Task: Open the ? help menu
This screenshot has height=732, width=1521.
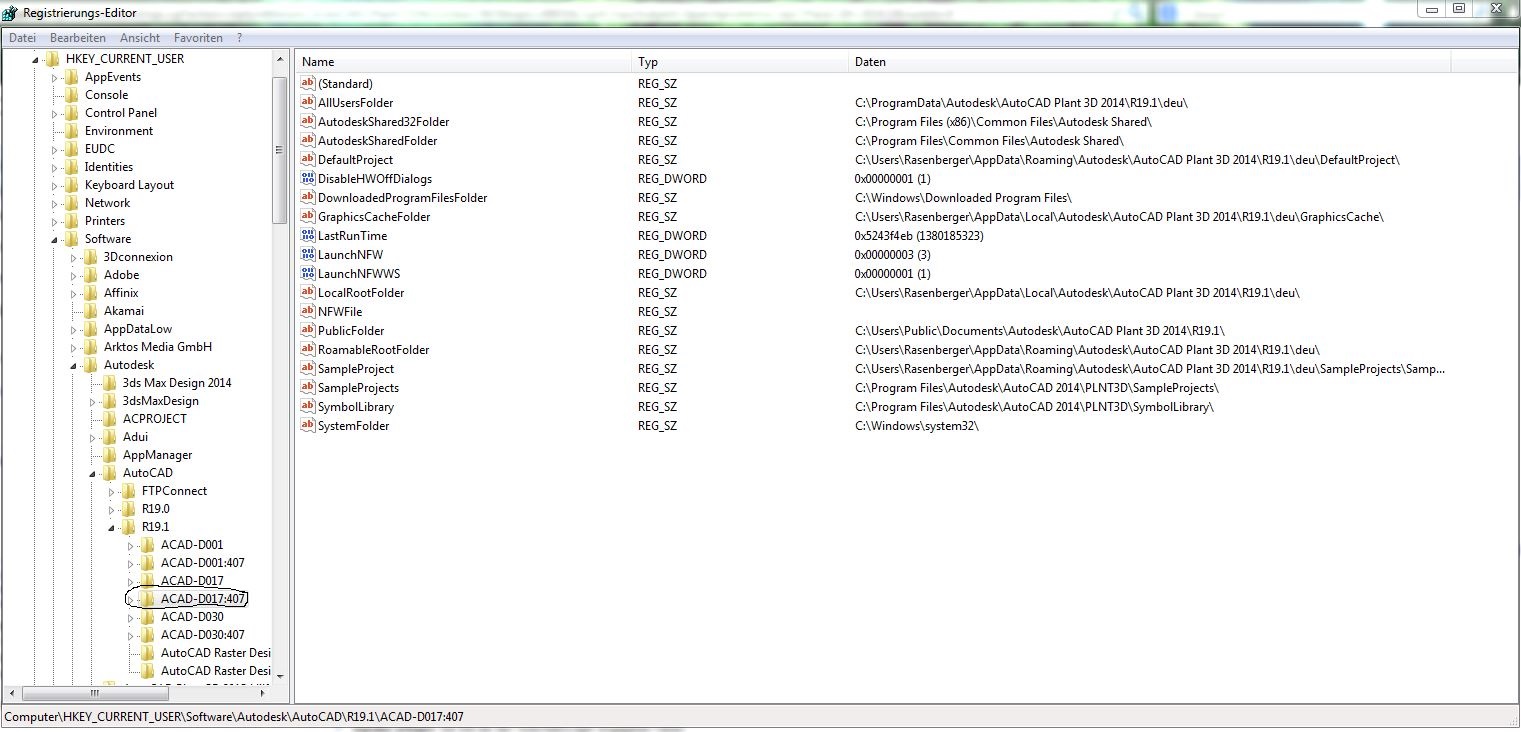Action: [240, 38]
